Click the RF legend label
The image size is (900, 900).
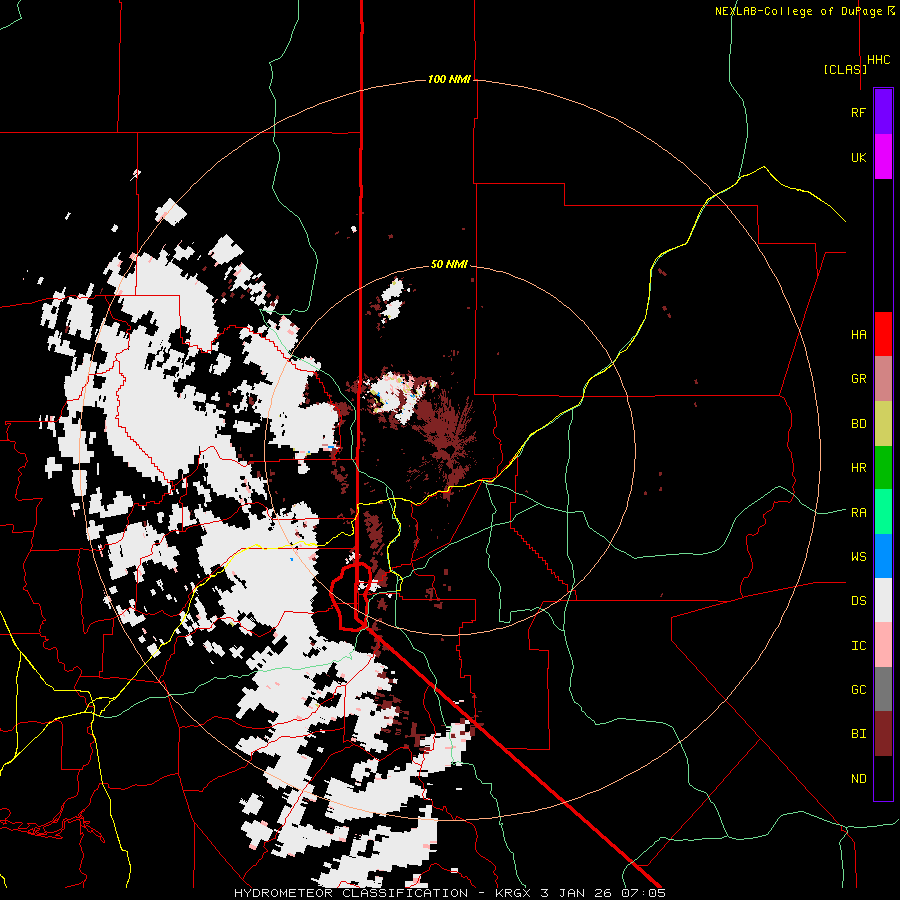pos(858,112)
